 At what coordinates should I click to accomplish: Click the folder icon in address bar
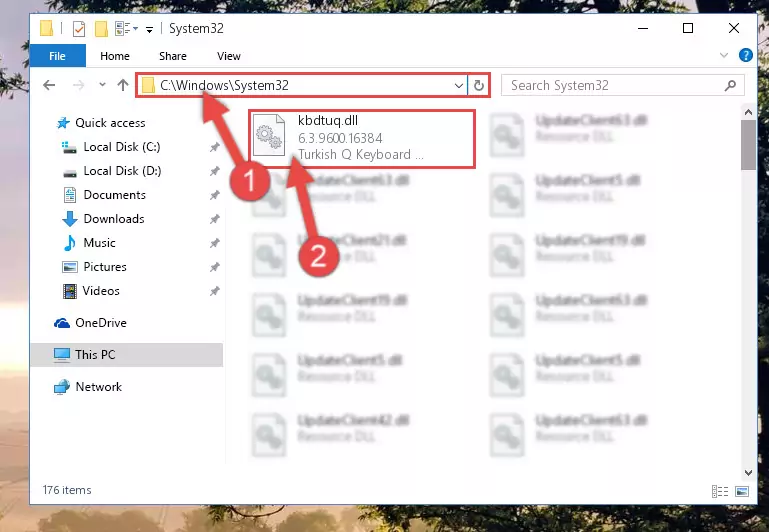click(x=148, y=85)
